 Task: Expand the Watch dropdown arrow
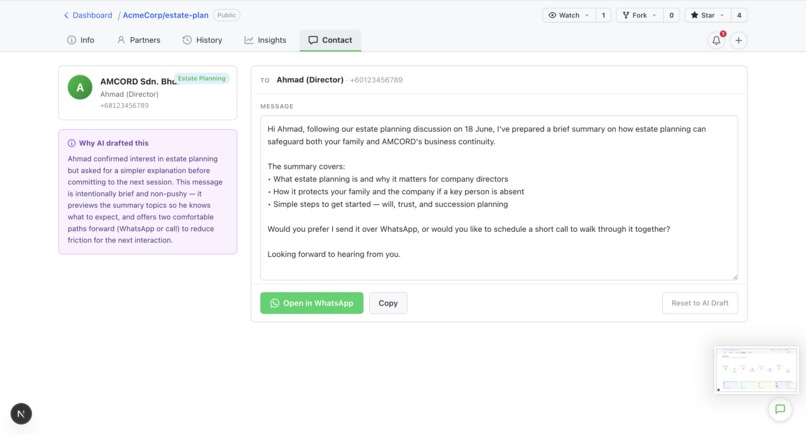pyautogui.click(x=587, y=15)
